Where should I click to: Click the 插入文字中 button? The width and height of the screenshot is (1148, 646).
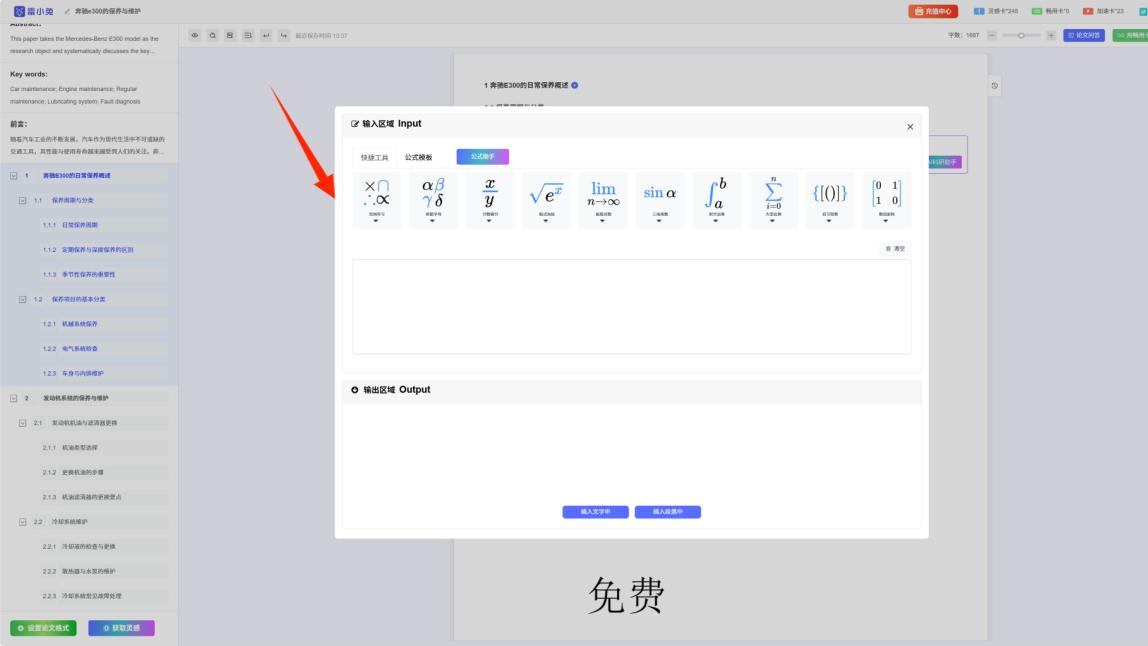click(x=597, y=511)
